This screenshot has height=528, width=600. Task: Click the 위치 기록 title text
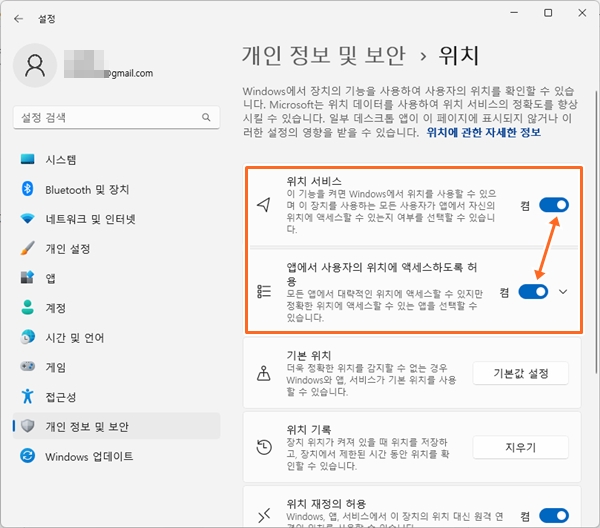pos(309,430)
